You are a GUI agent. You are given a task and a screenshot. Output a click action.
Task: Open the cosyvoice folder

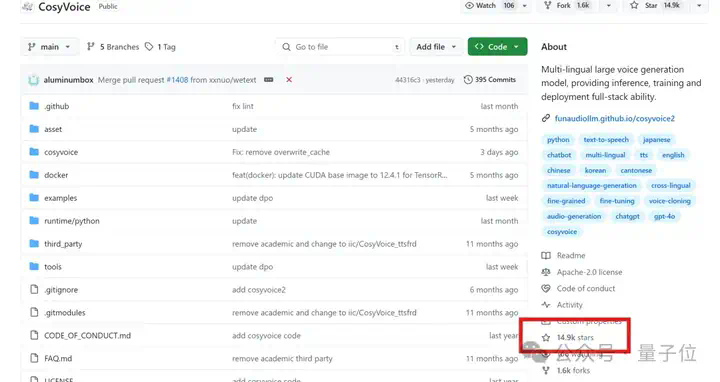(61, 152)
